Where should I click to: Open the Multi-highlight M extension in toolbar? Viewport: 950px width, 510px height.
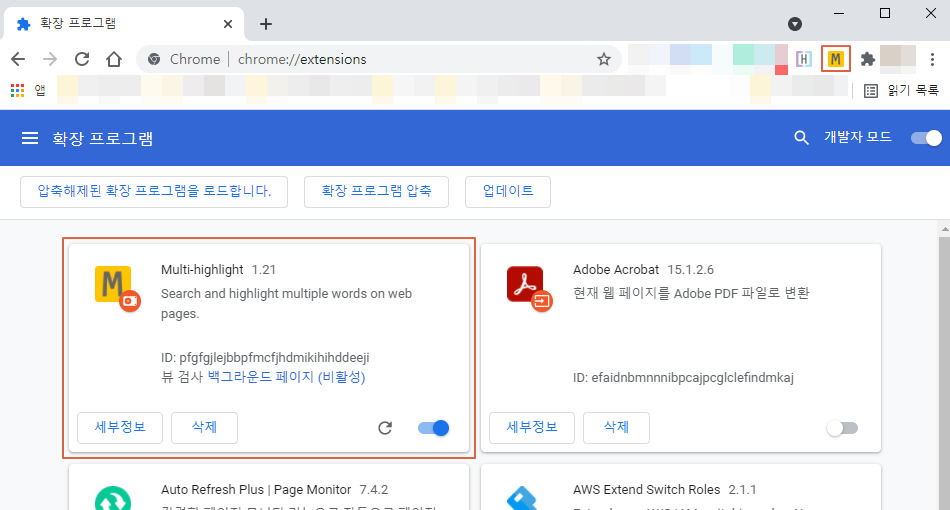835,59
